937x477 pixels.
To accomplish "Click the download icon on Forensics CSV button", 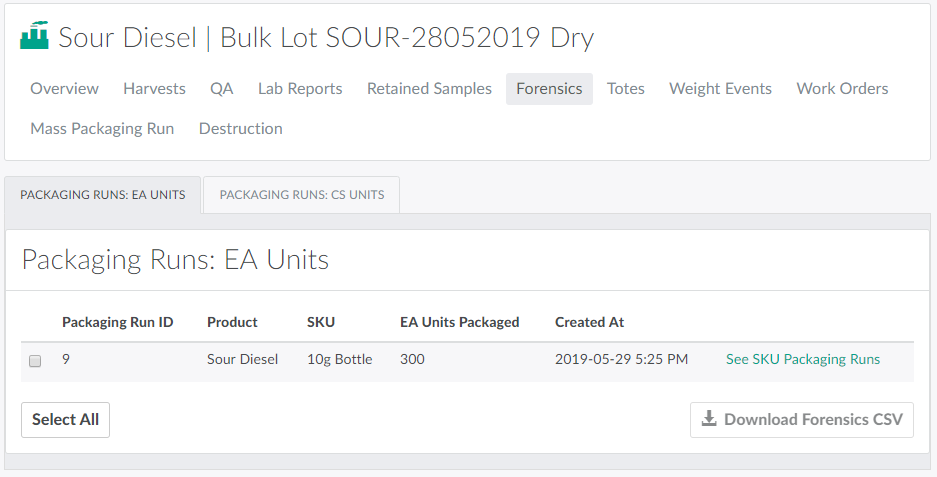I will pyautogui.click(x=708, y=419).
